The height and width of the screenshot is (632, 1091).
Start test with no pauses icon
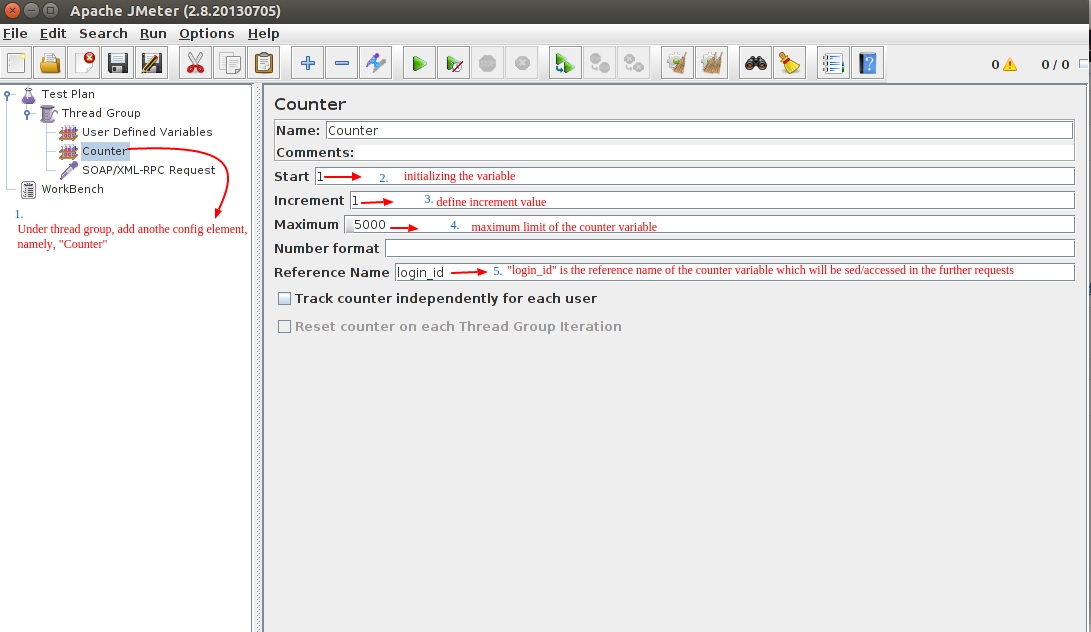454,63
